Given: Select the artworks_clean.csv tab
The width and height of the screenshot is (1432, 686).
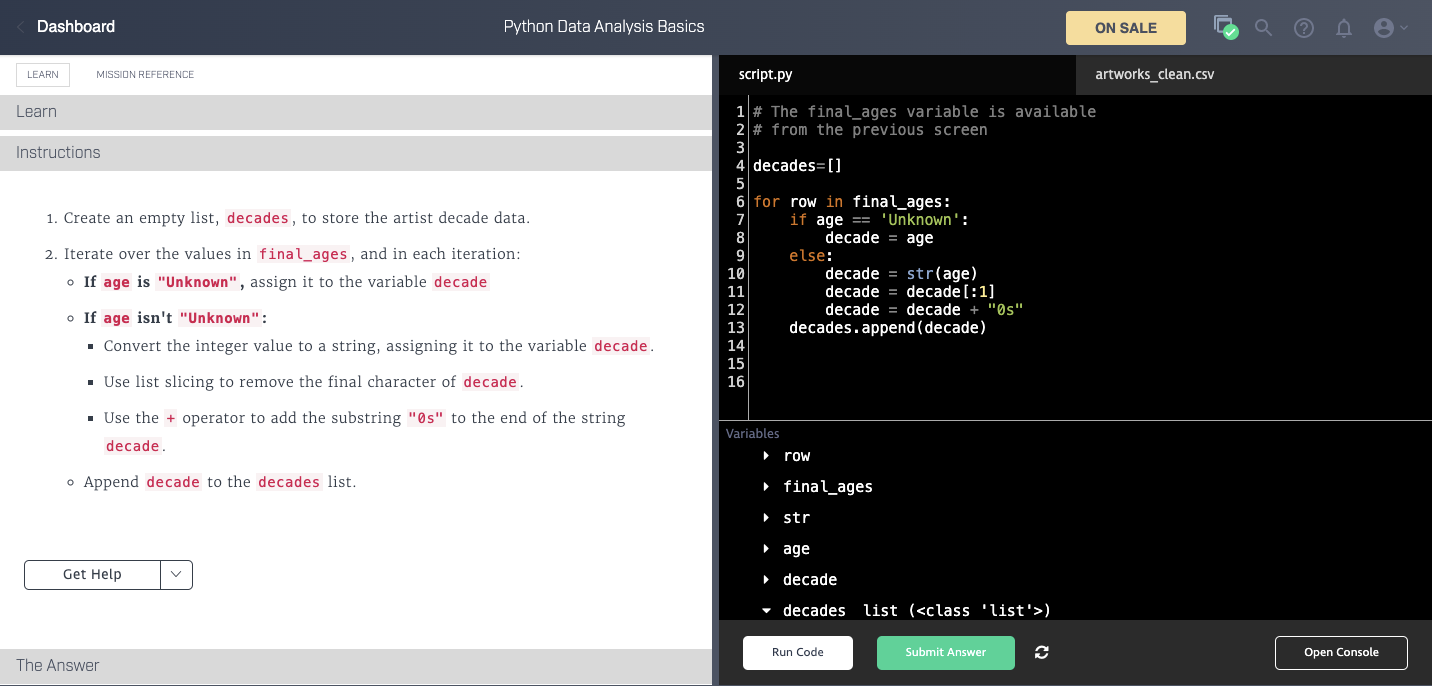Looking at the screenshot, I should click(1254, 75).
